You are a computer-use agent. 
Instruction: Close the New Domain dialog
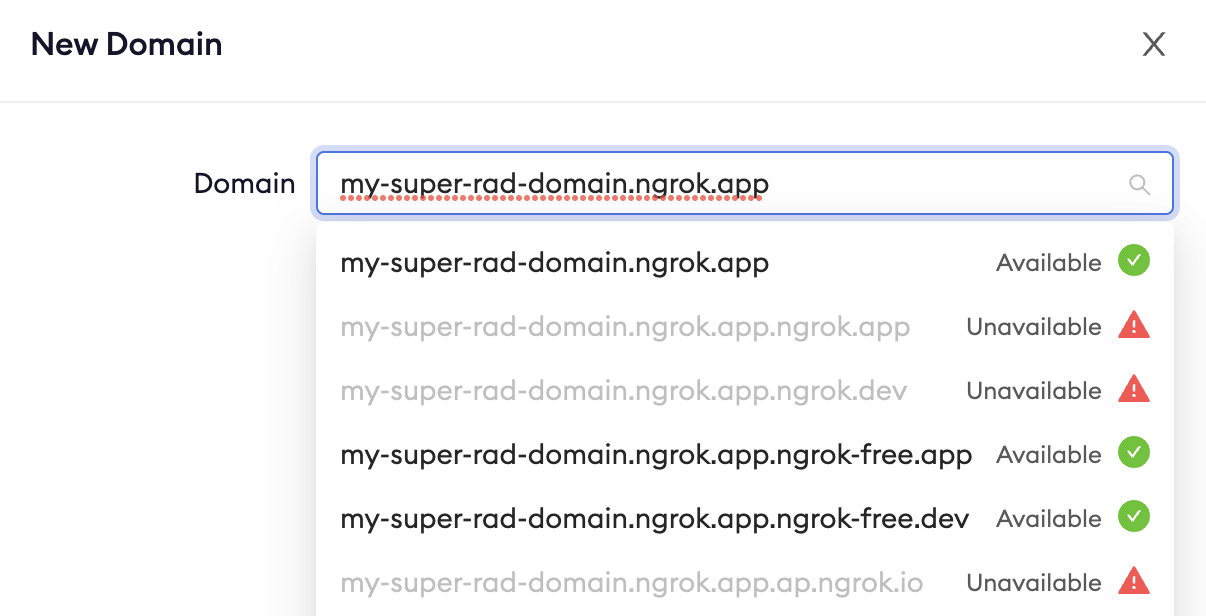click(1154, 44)
